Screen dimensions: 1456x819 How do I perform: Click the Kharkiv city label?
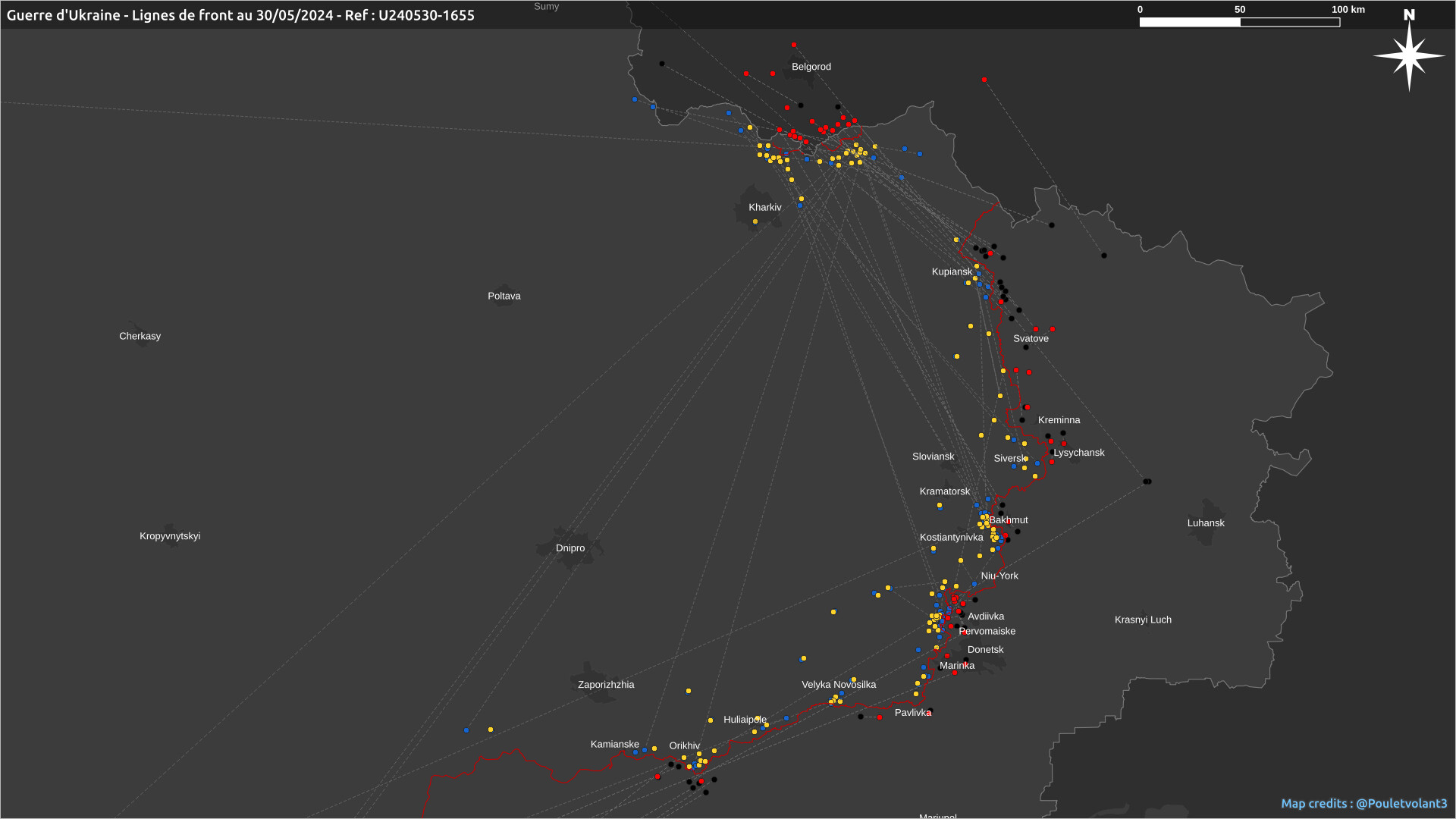[x=764, y=207]
